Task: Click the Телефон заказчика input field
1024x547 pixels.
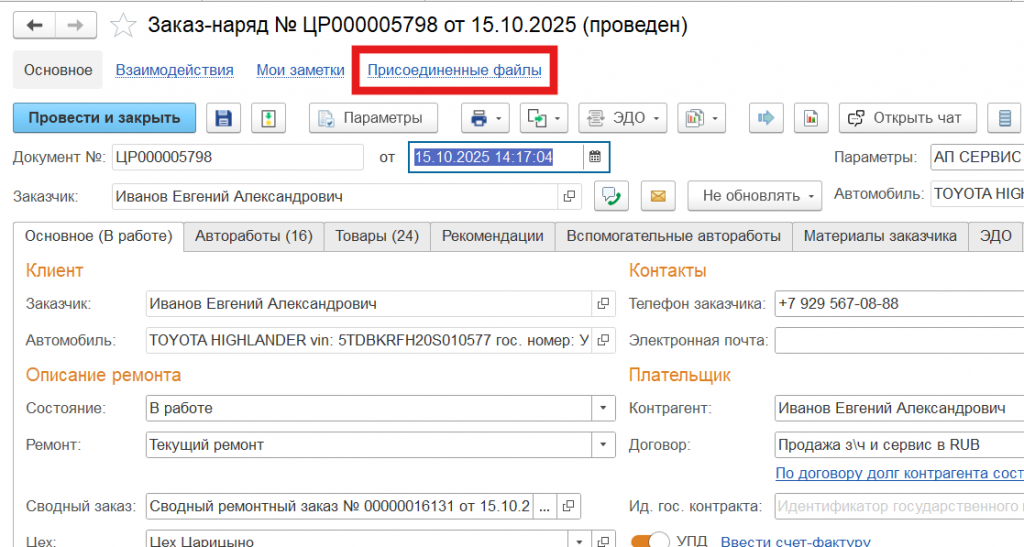Action: click(898, 303)
